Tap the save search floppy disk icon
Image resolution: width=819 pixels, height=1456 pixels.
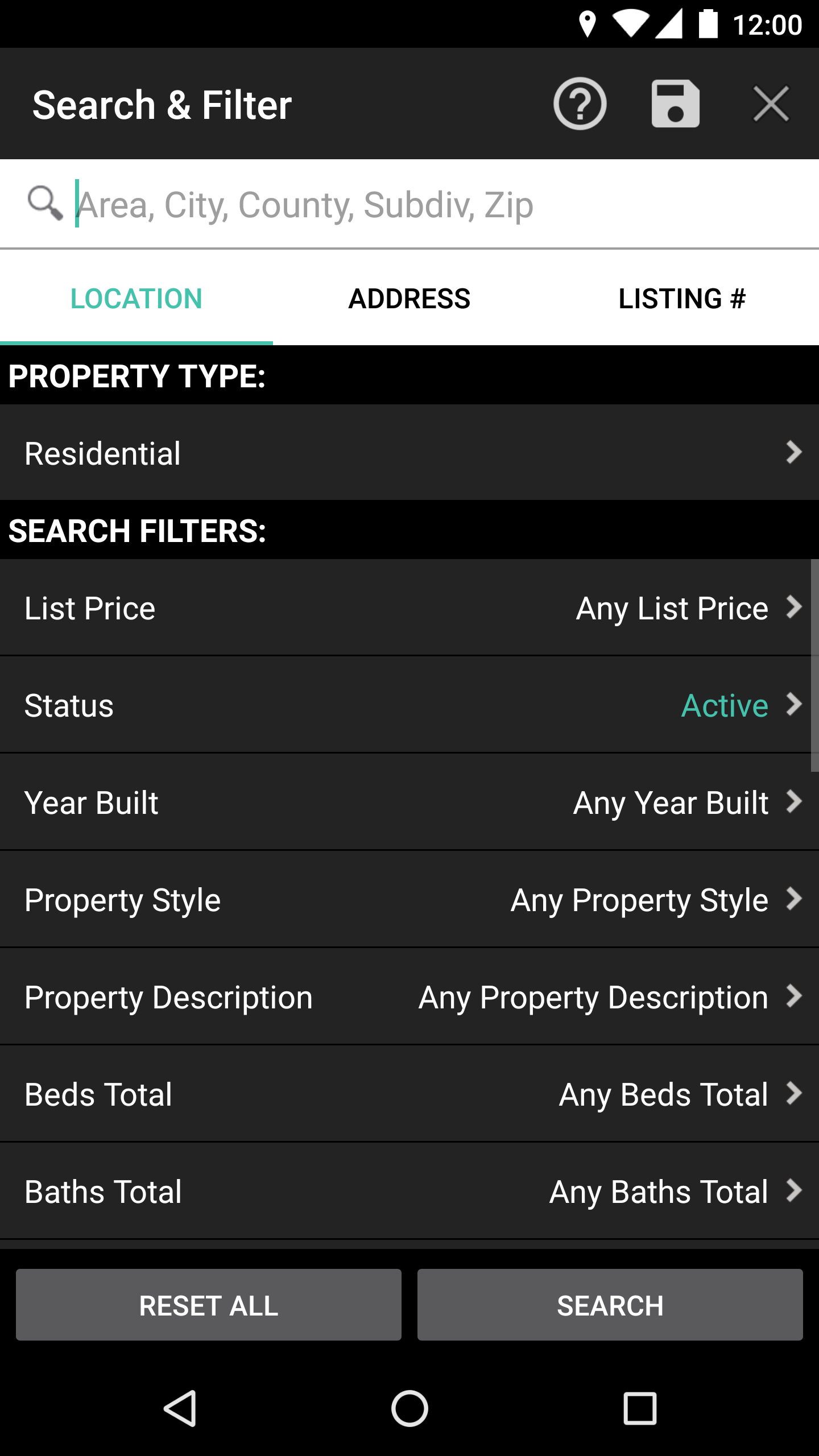[x=675, y=104]
